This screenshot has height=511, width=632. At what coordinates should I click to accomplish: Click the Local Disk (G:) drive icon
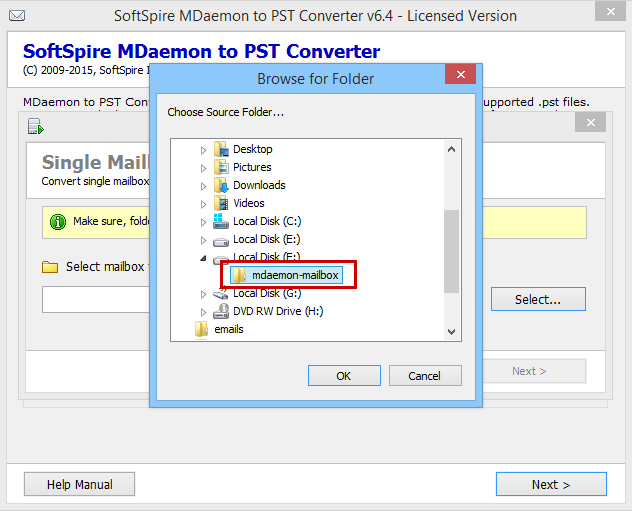(x=221, y=294)
